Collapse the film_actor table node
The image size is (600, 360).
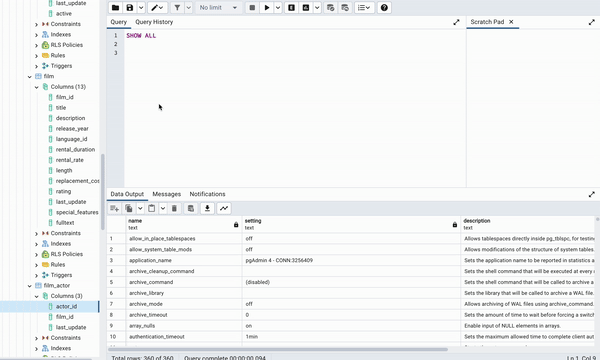[x=29, y=286]
